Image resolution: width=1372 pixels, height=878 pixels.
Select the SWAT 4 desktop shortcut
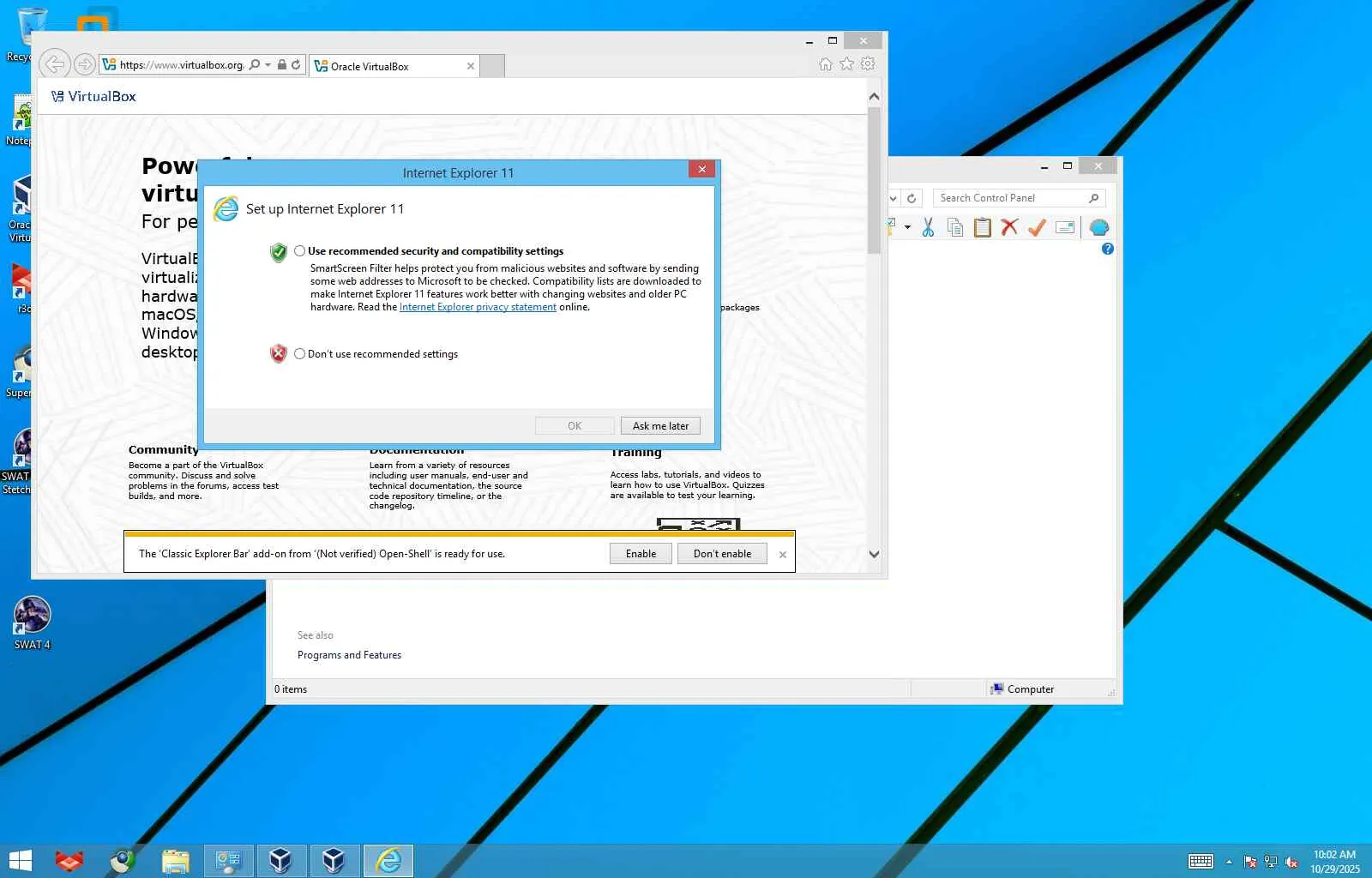click(32, 623)
